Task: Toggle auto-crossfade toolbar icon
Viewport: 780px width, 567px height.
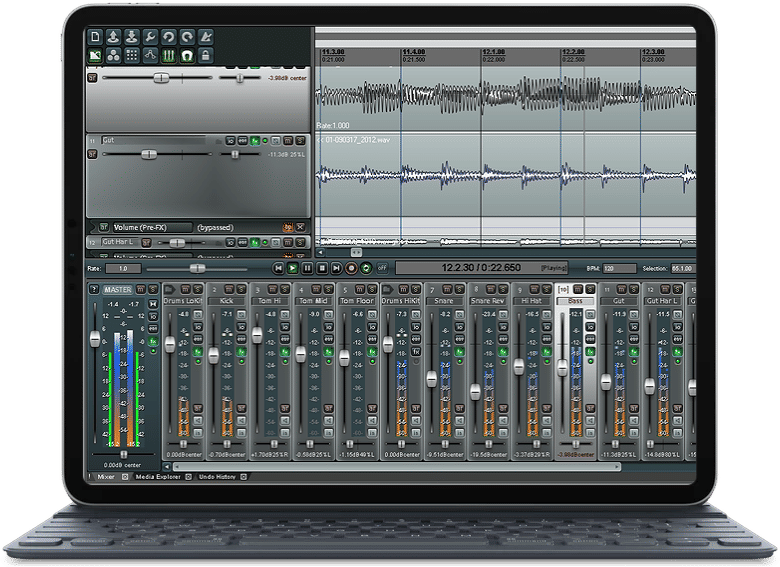Action: click(95, 55)
